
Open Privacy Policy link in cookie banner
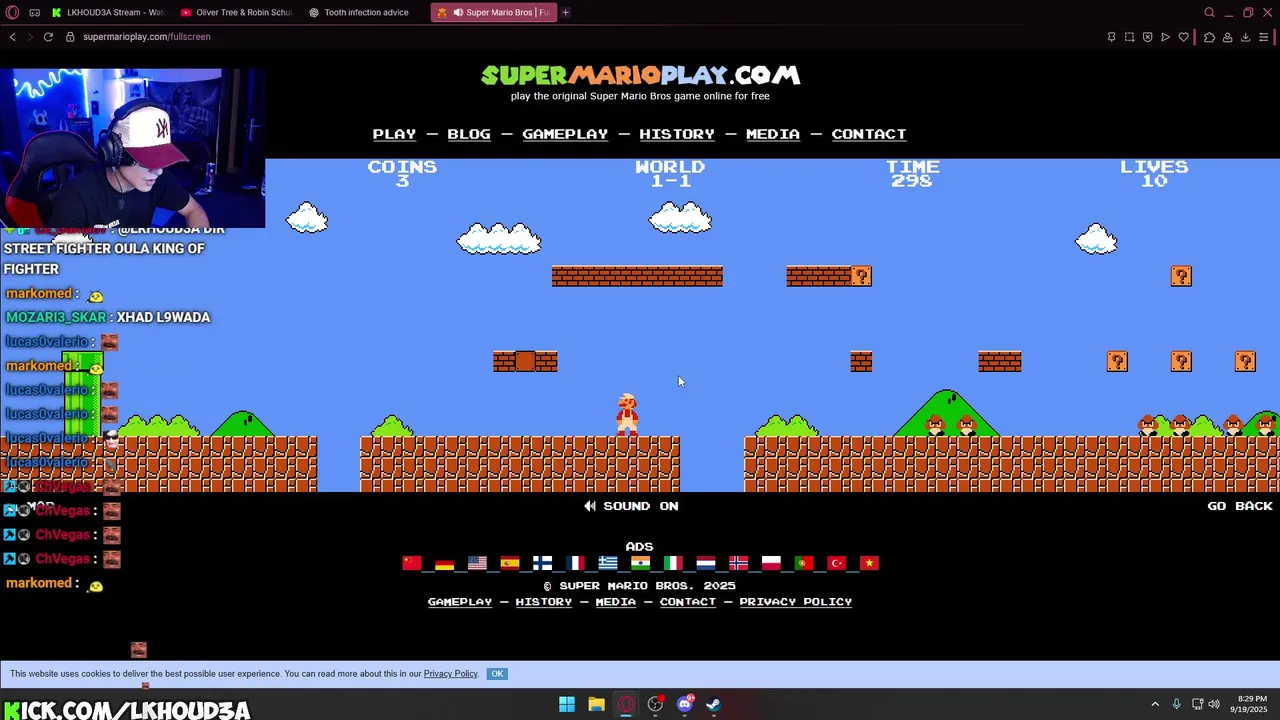click(x=451, y=674)
